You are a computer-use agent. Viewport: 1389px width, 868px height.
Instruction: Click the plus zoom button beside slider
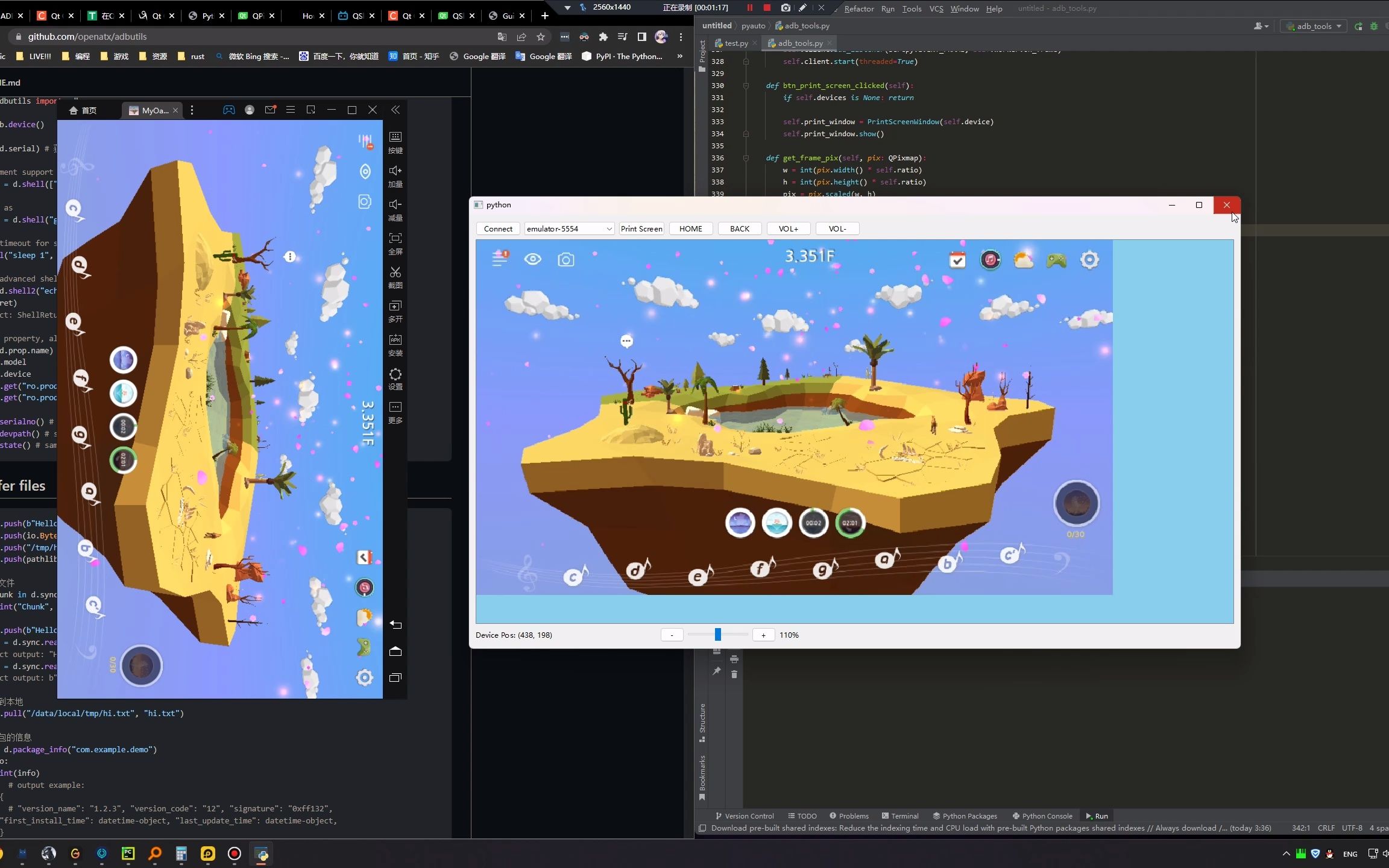763,635
